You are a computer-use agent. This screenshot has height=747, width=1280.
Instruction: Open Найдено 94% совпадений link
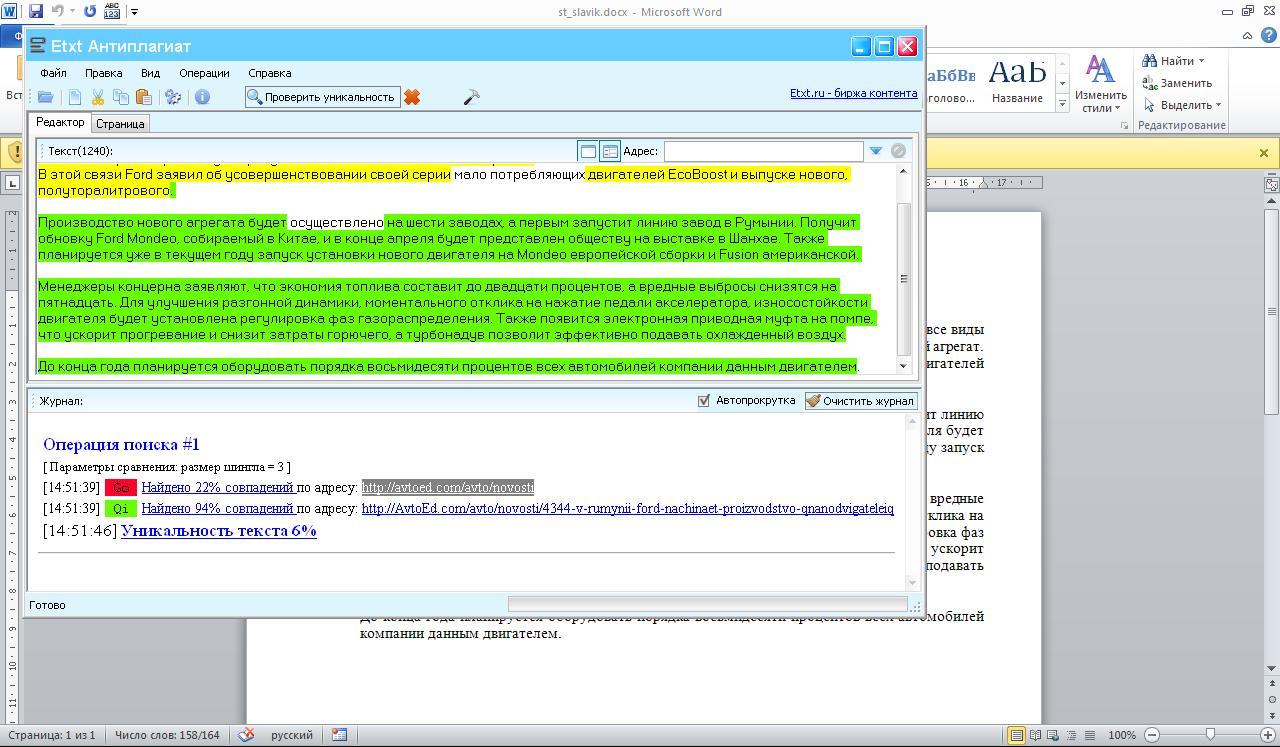[217, 508]
